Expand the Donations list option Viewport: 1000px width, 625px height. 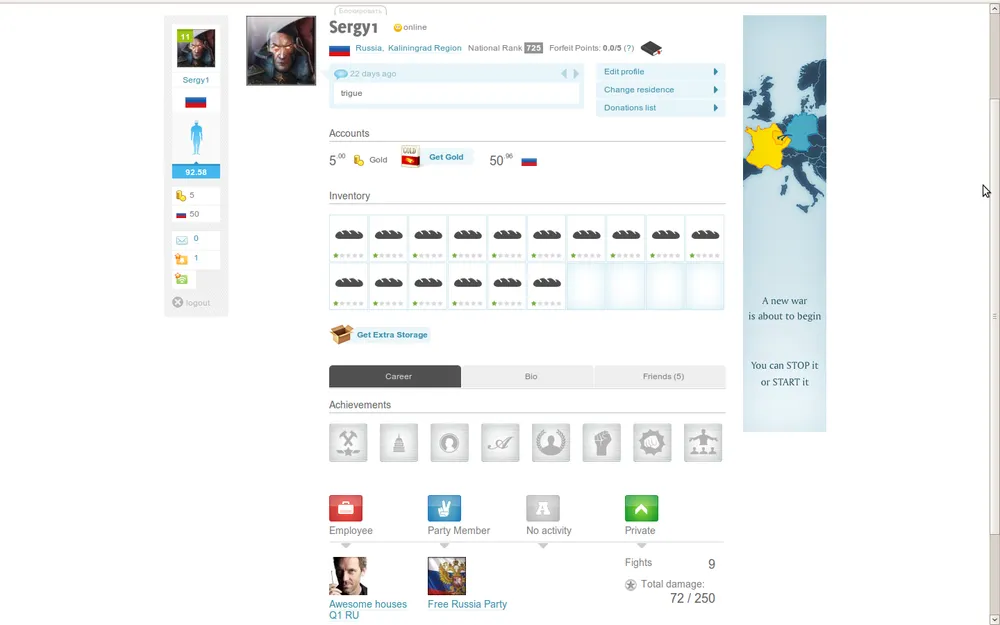[x=660, y=108]
